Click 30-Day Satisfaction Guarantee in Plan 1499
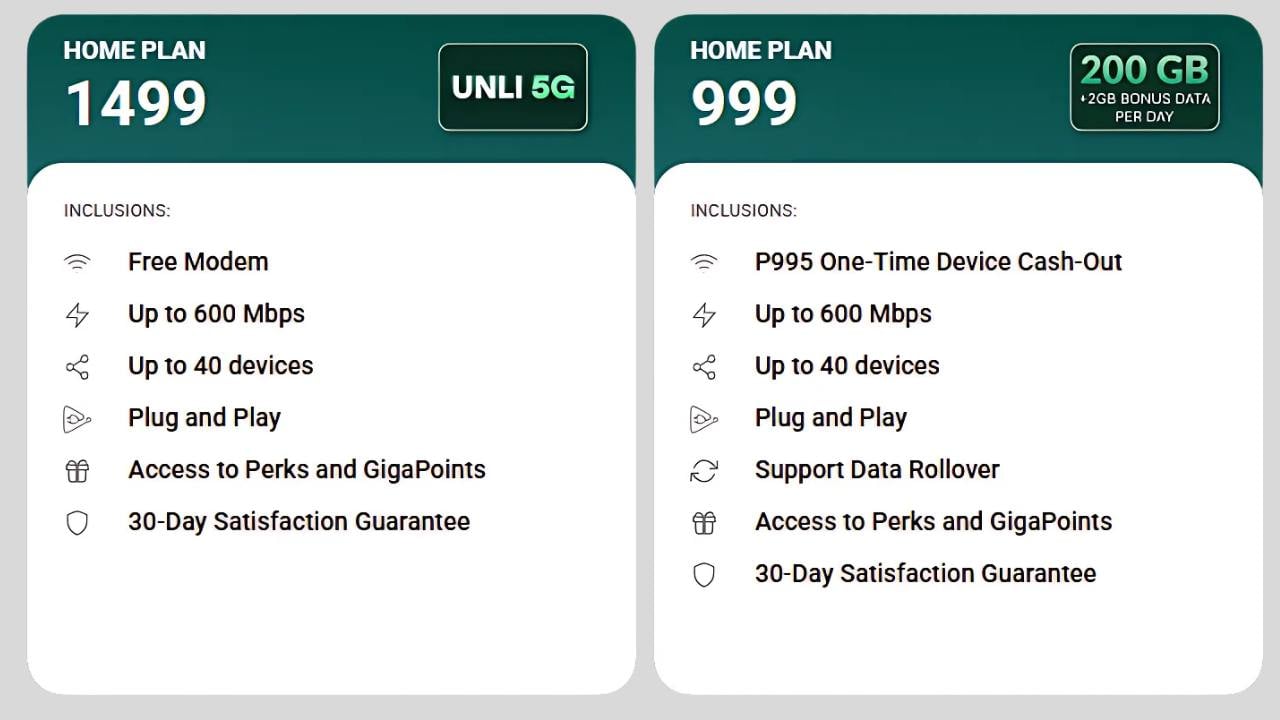Viewport: 1280px width, 720px height. click(x=299, y=522)
